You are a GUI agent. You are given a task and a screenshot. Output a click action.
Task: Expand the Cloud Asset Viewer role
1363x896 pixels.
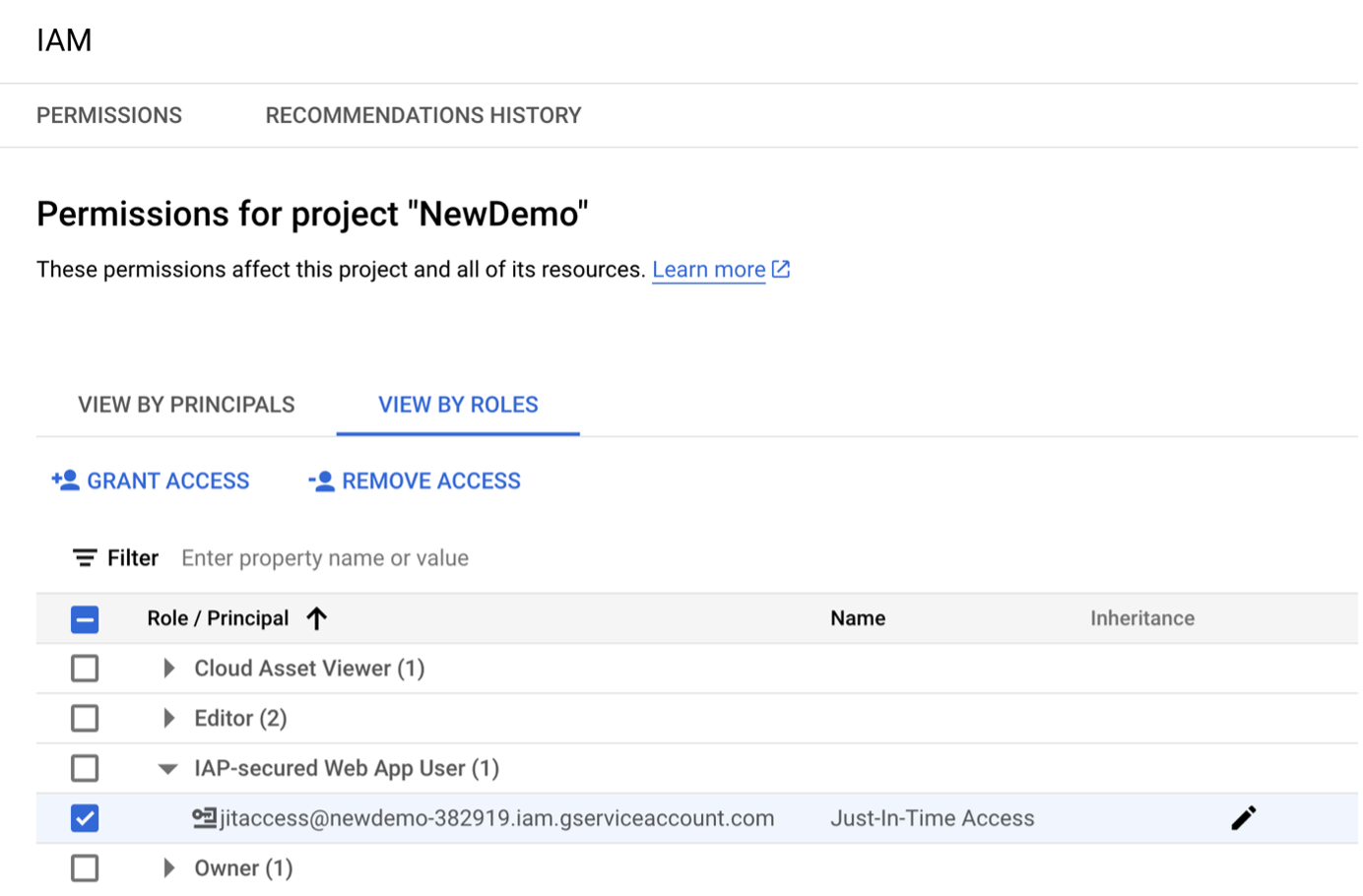168,669
